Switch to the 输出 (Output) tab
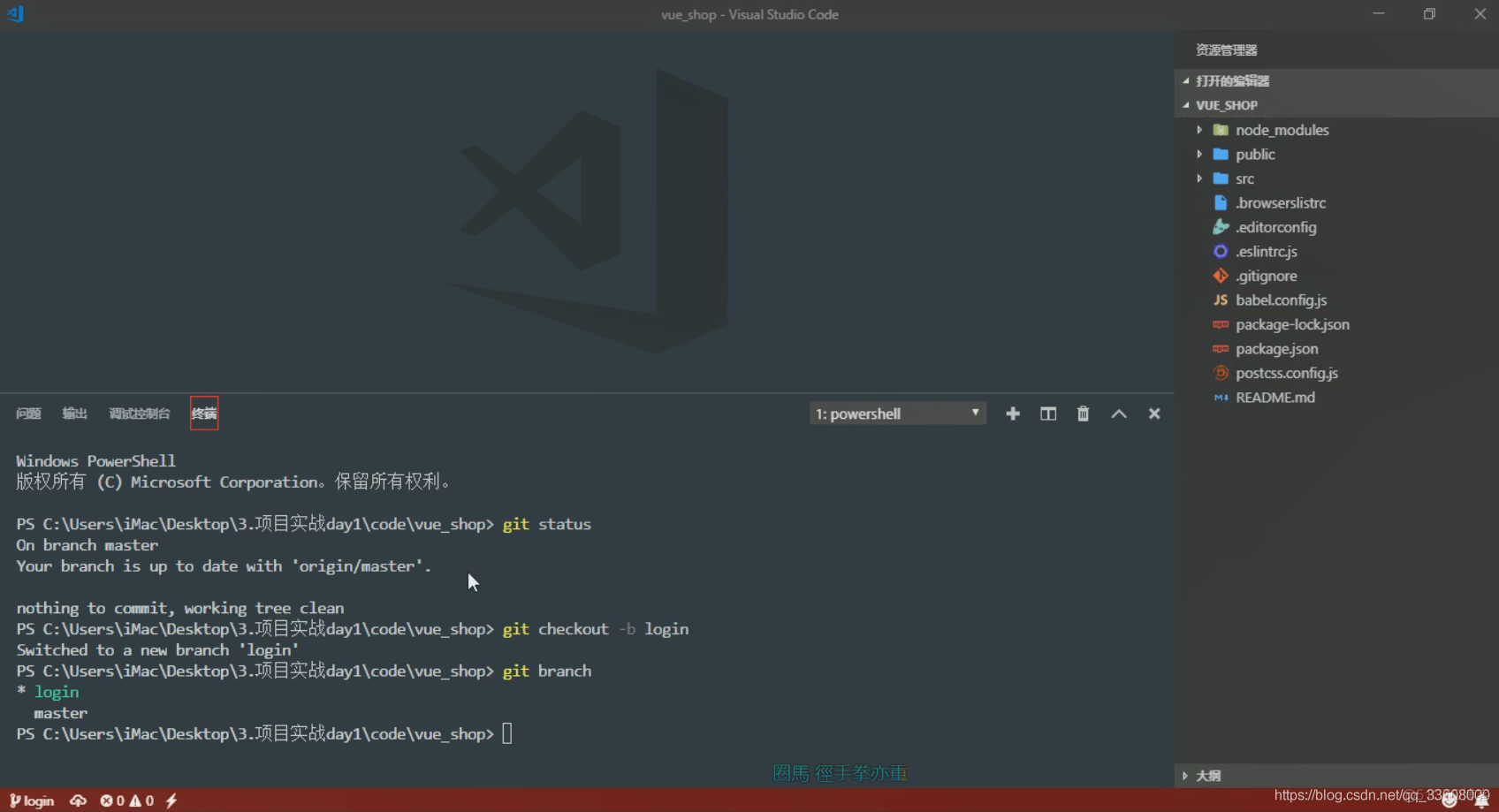1499x812 pixels. point(74,414)
